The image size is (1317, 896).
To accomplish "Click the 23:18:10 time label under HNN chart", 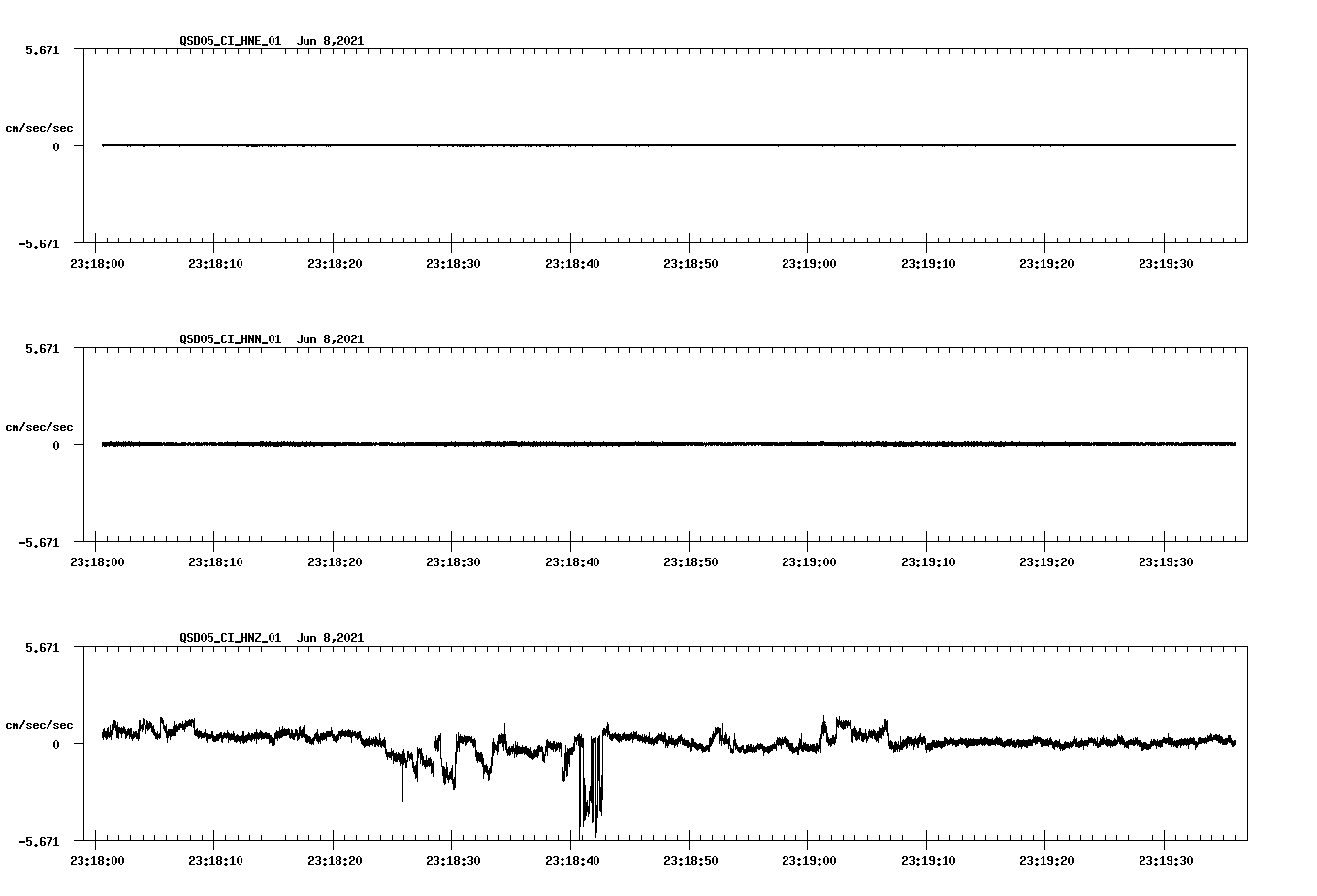I will [x=215, y=561].
